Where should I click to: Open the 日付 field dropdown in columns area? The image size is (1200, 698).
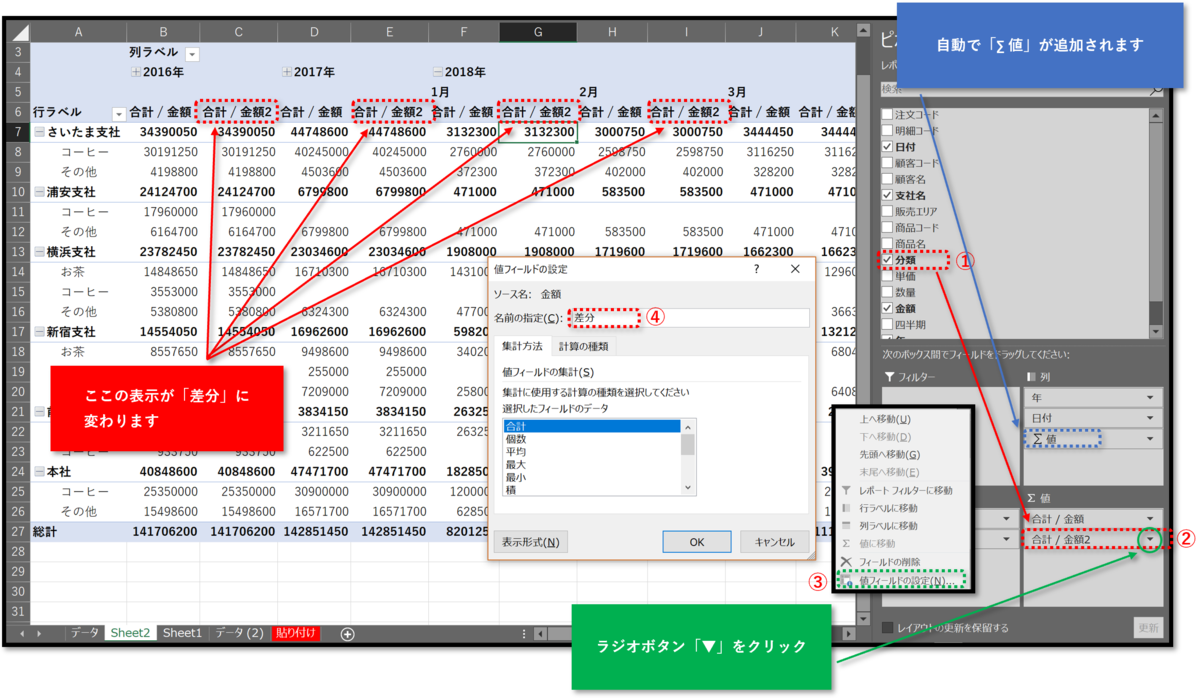click(1151, 418)
